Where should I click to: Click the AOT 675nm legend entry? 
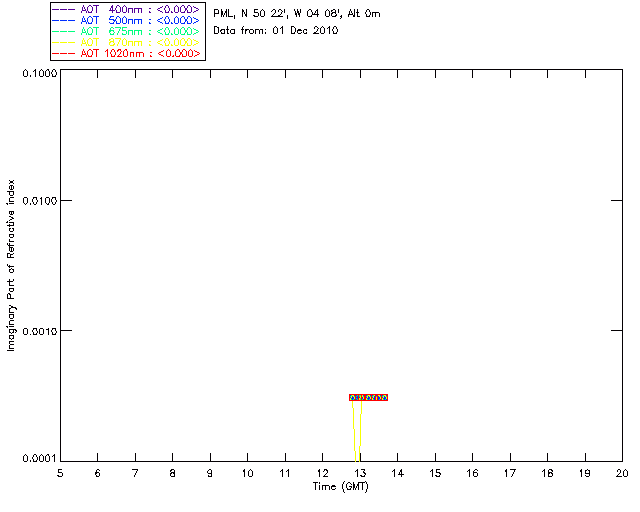pos(126,31)
